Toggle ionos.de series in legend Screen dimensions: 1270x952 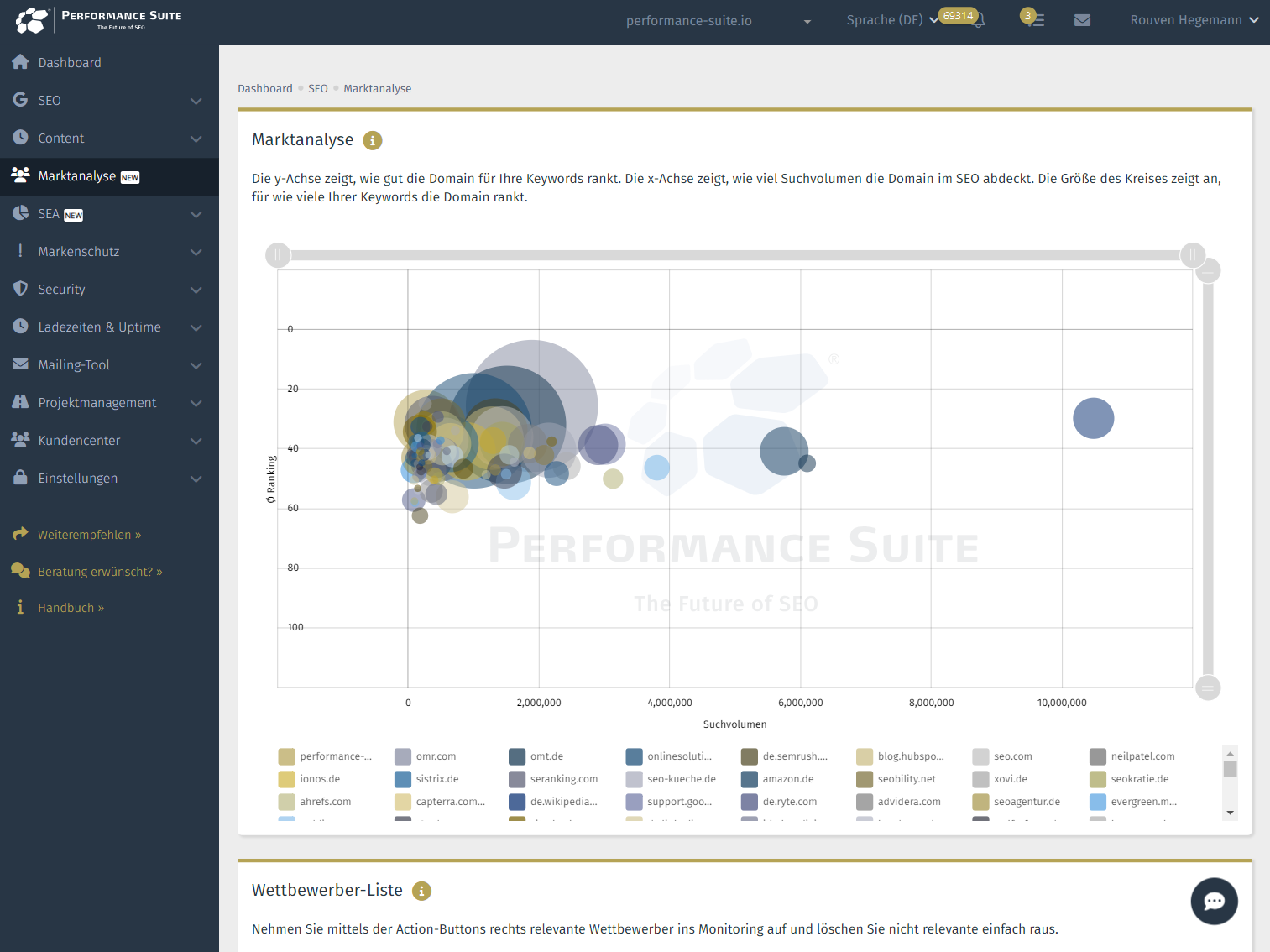point(309,779)
